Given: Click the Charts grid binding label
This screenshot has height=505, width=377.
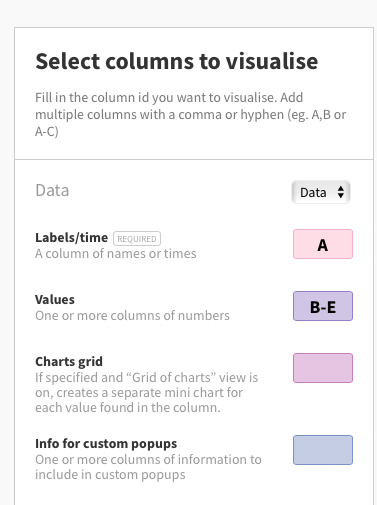Looking at the screenshot, I should [x=69, y=362].
